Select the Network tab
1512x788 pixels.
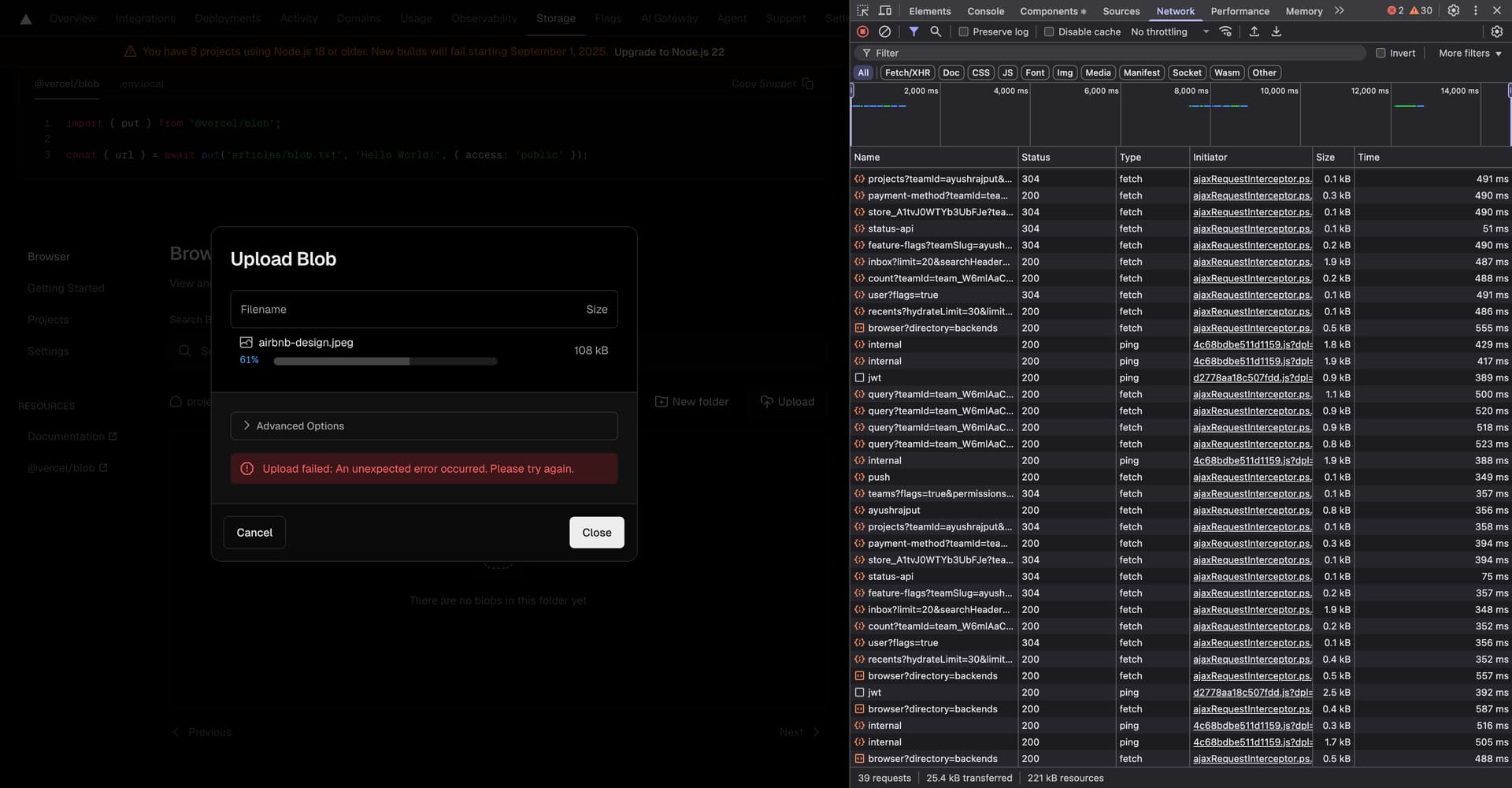(x=1176, y=11)
